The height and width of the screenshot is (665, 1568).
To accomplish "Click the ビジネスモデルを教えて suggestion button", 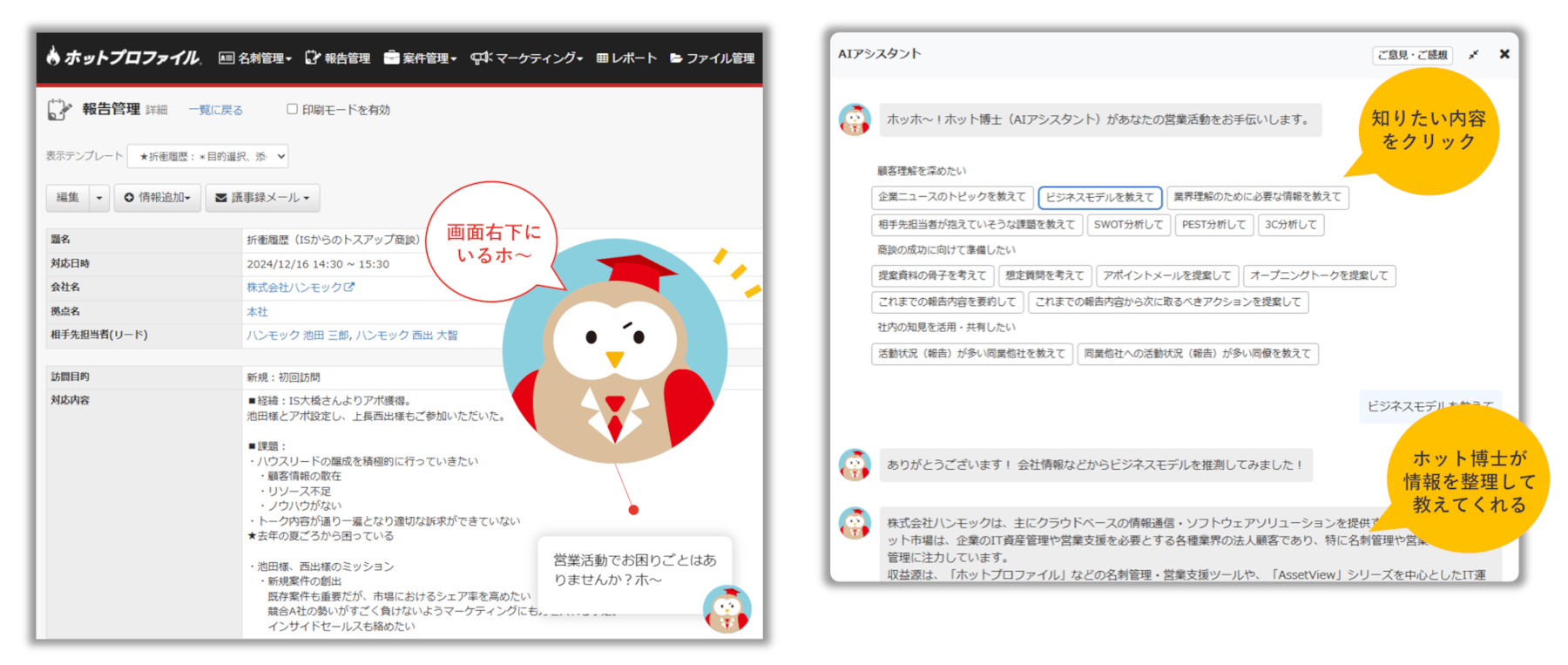I will coord(1099,197).
